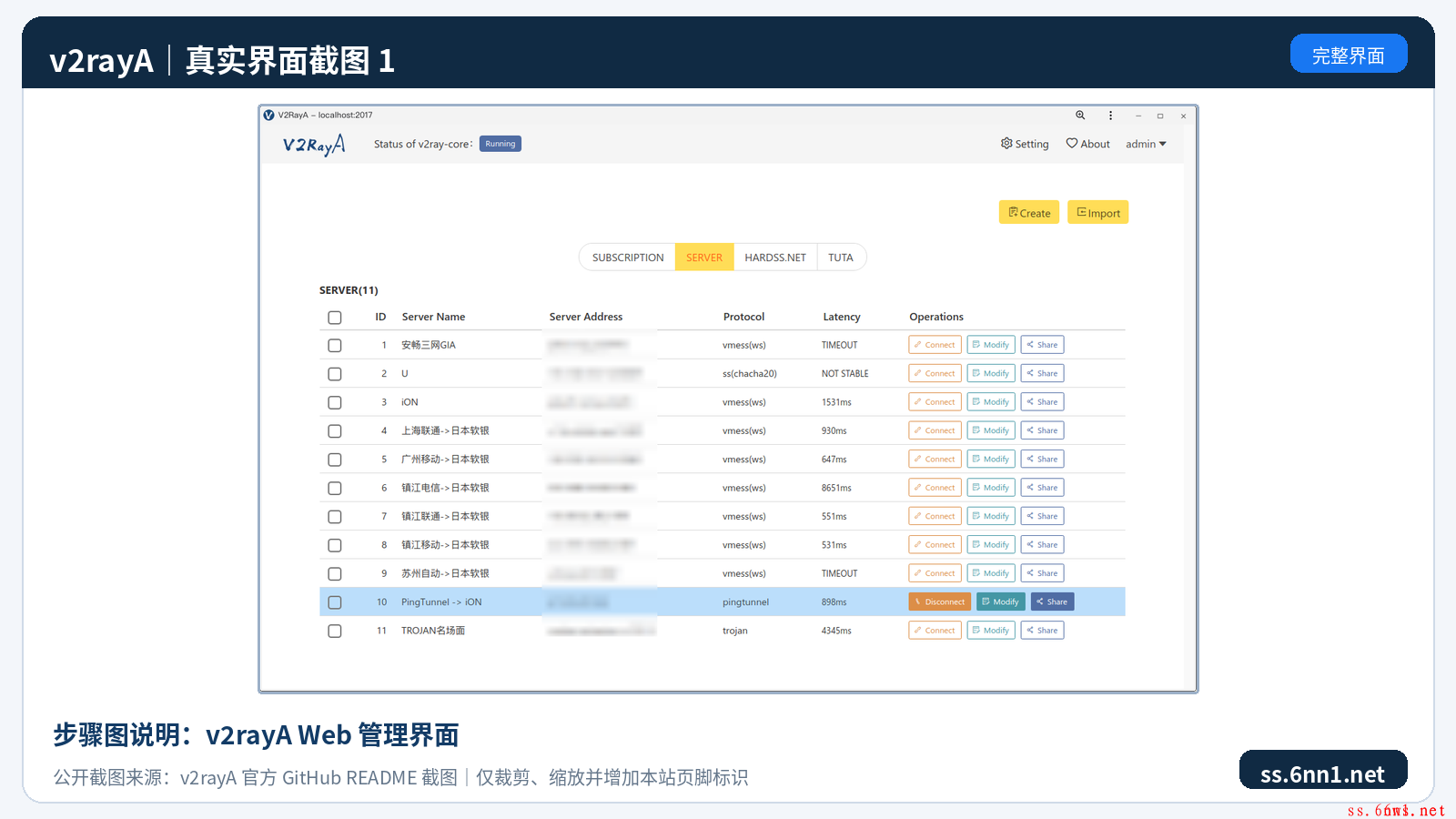Share server U
The height and width of the screenshot is (819, 1456).
1042,373
